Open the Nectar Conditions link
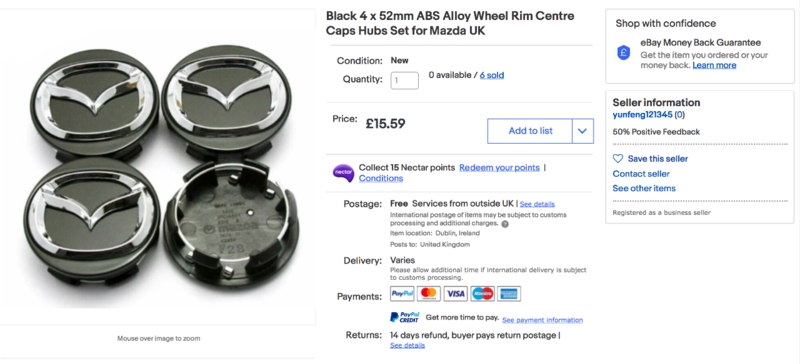Image resolution: width=800 pixels, height=364 pixels. [381, 178]
